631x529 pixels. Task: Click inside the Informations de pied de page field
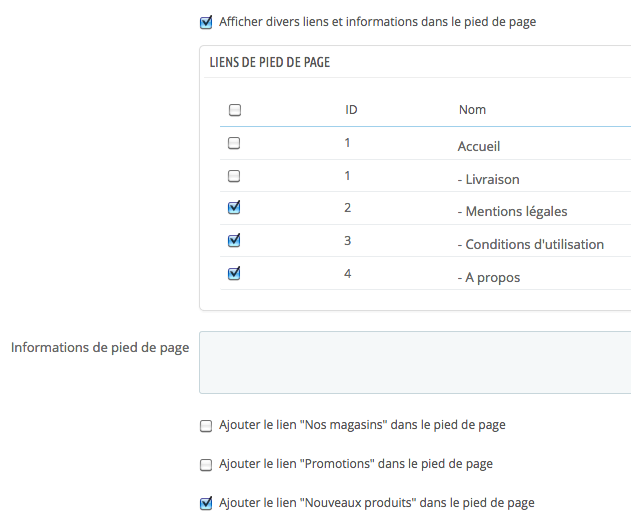415,362
